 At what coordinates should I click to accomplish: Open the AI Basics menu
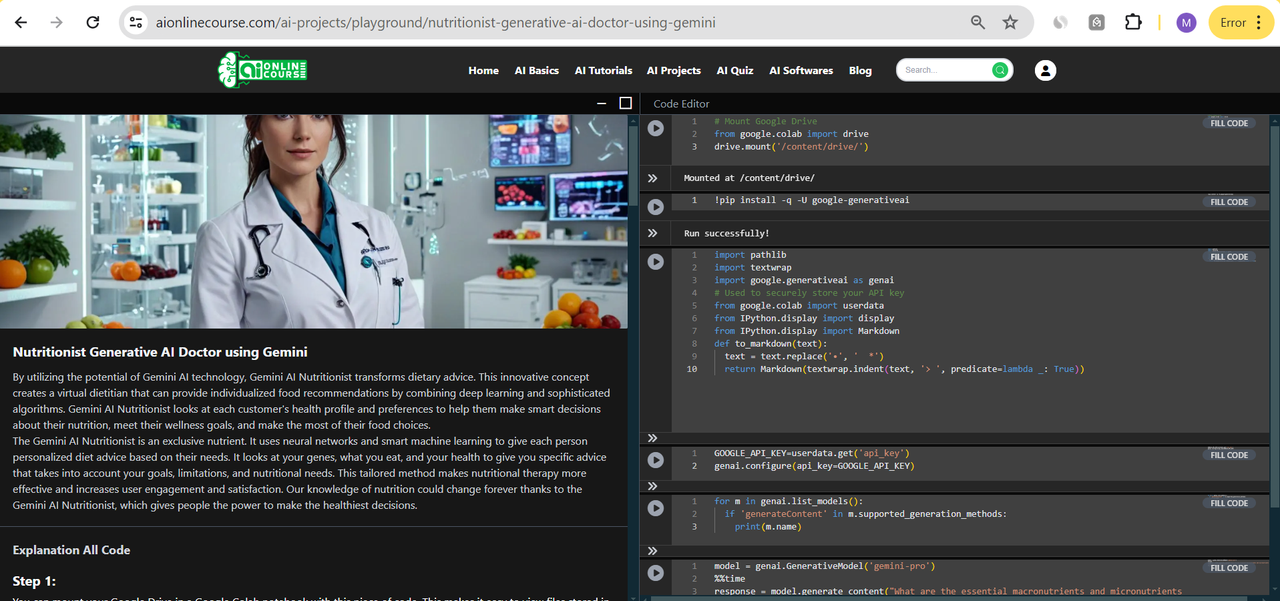coord(537,70)
